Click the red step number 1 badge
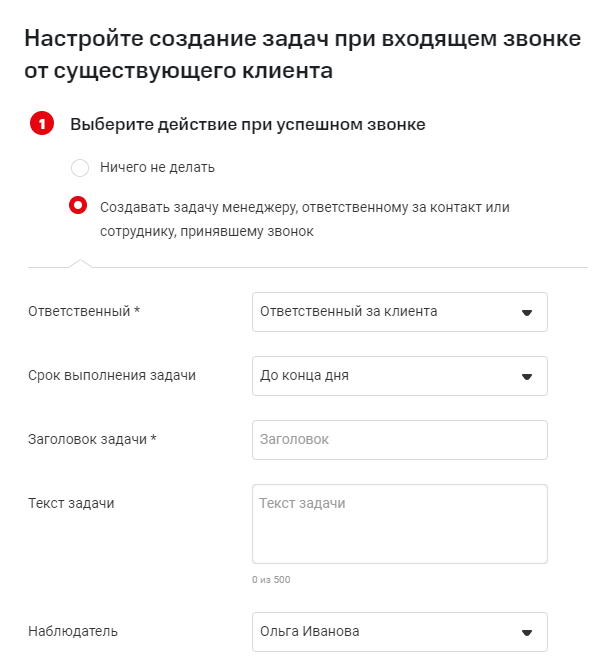The width and height of the screenshot is (612, 670). [x=42, y=125]
